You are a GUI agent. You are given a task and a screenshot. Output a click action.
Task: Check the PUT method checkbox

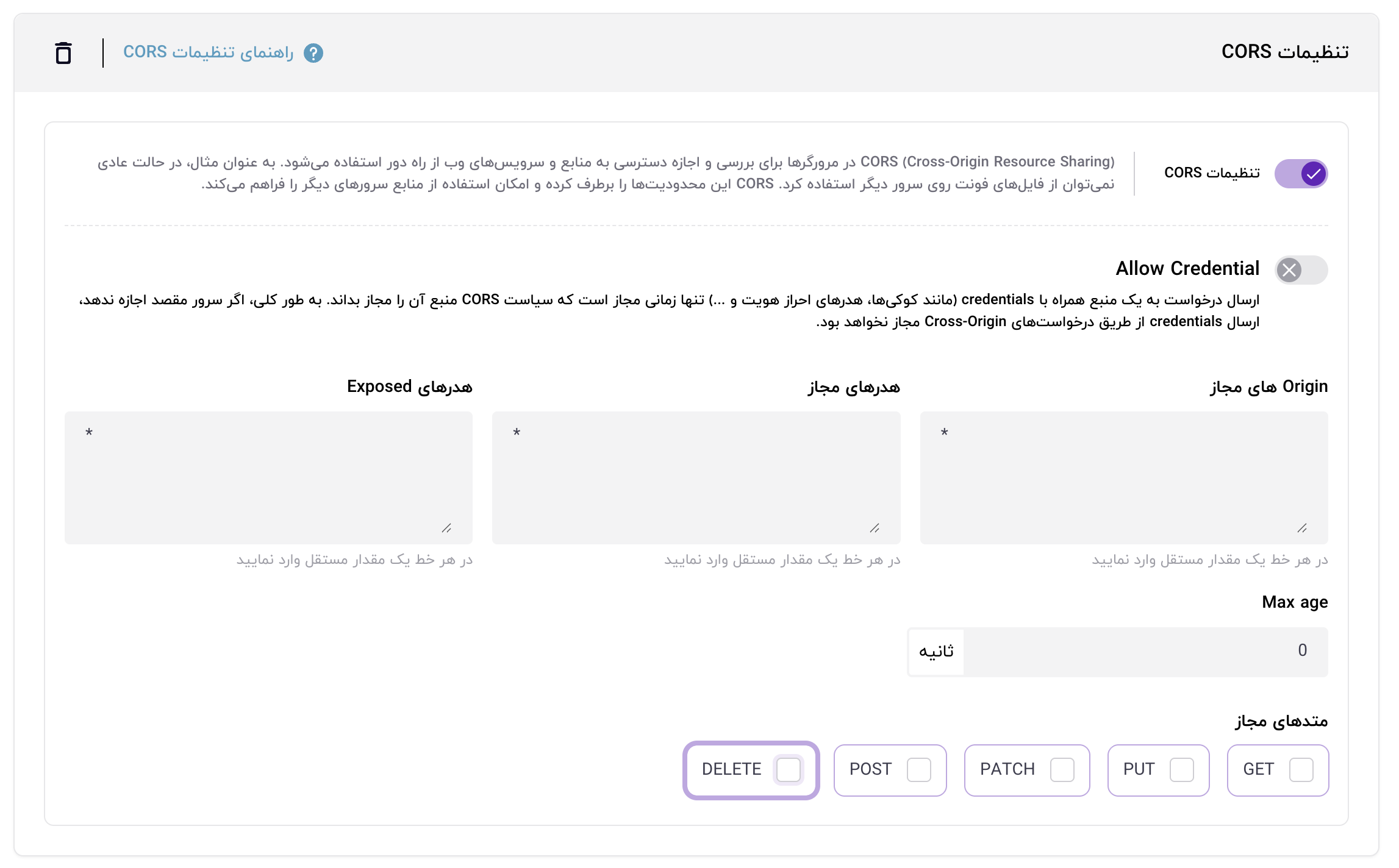(1181, 770)
